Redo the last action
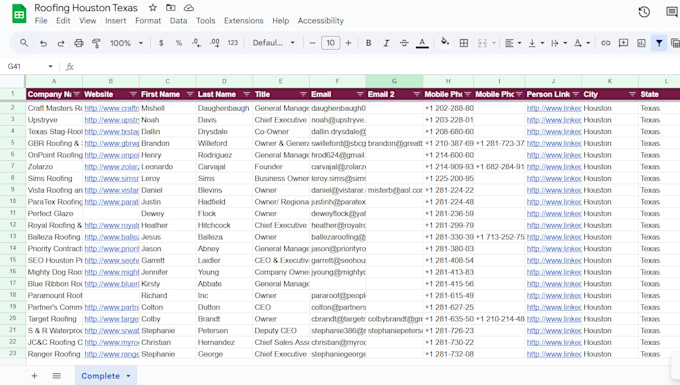680x385 pixels. 61,43
